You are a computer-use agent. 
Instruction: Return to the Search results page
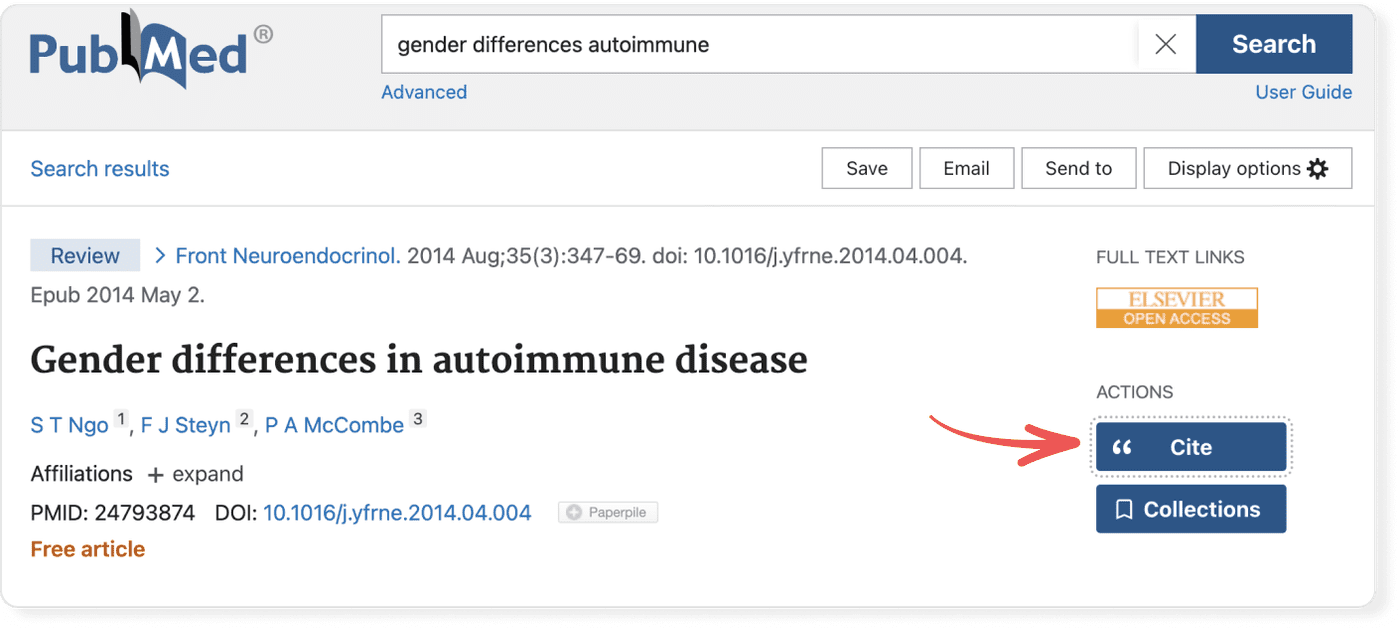coord(99,168)
